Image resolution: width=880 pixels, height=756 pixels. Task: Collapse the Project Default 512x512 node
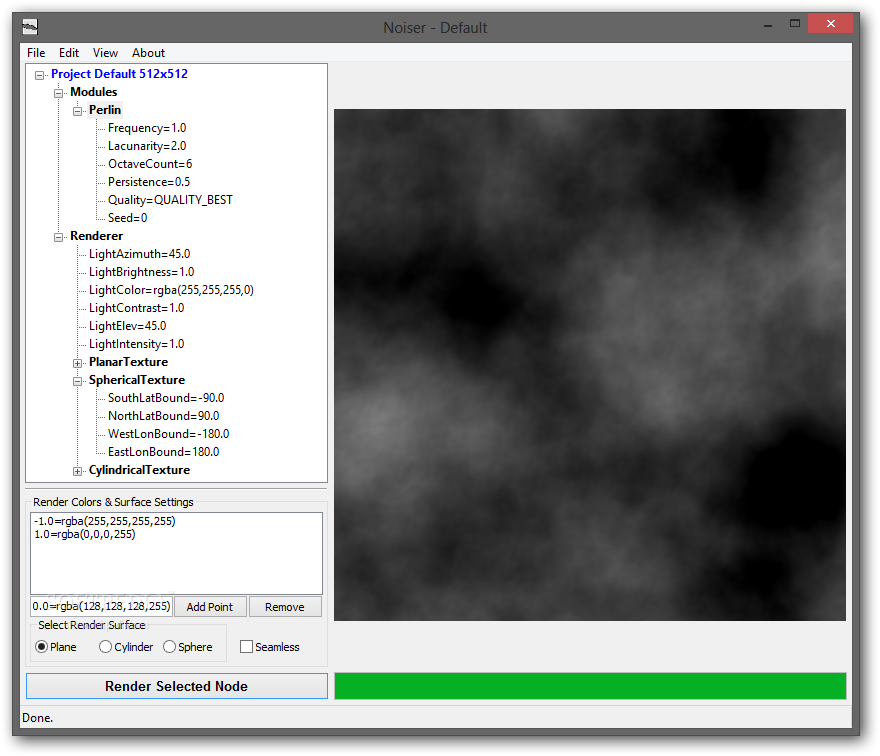tap(39, 75)
